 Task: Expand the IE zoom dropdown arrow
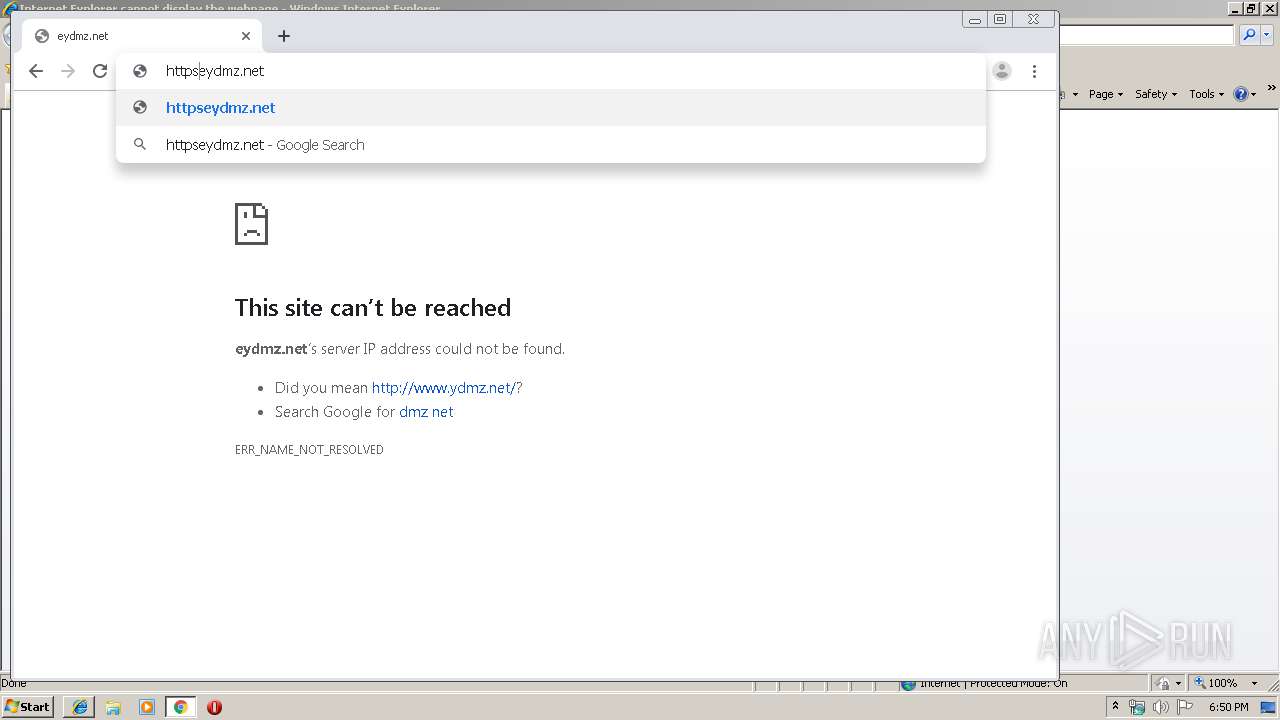click(x=1254, y=683)
